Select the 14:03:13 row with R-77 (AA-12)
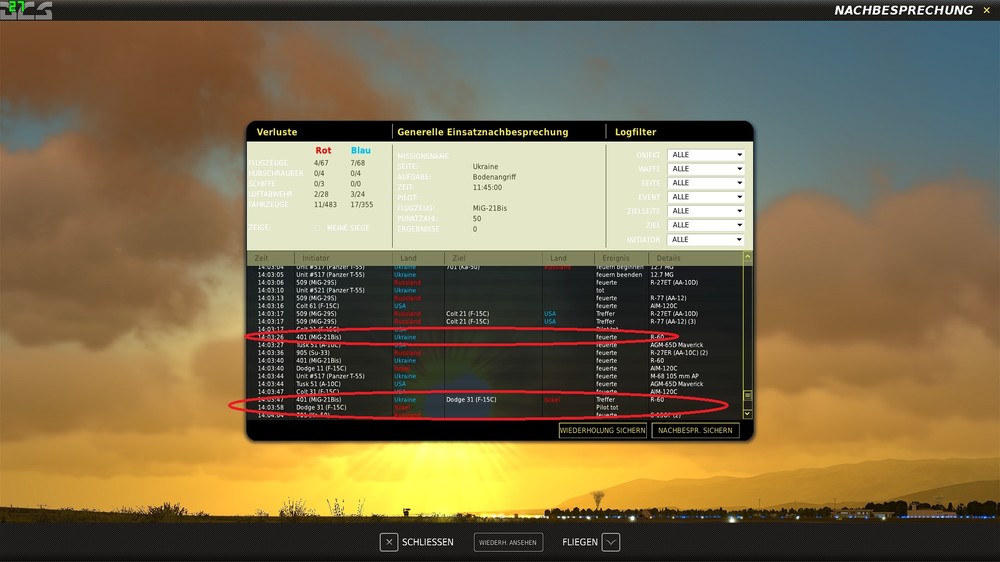1000x562 pixels. coord(494,298)
